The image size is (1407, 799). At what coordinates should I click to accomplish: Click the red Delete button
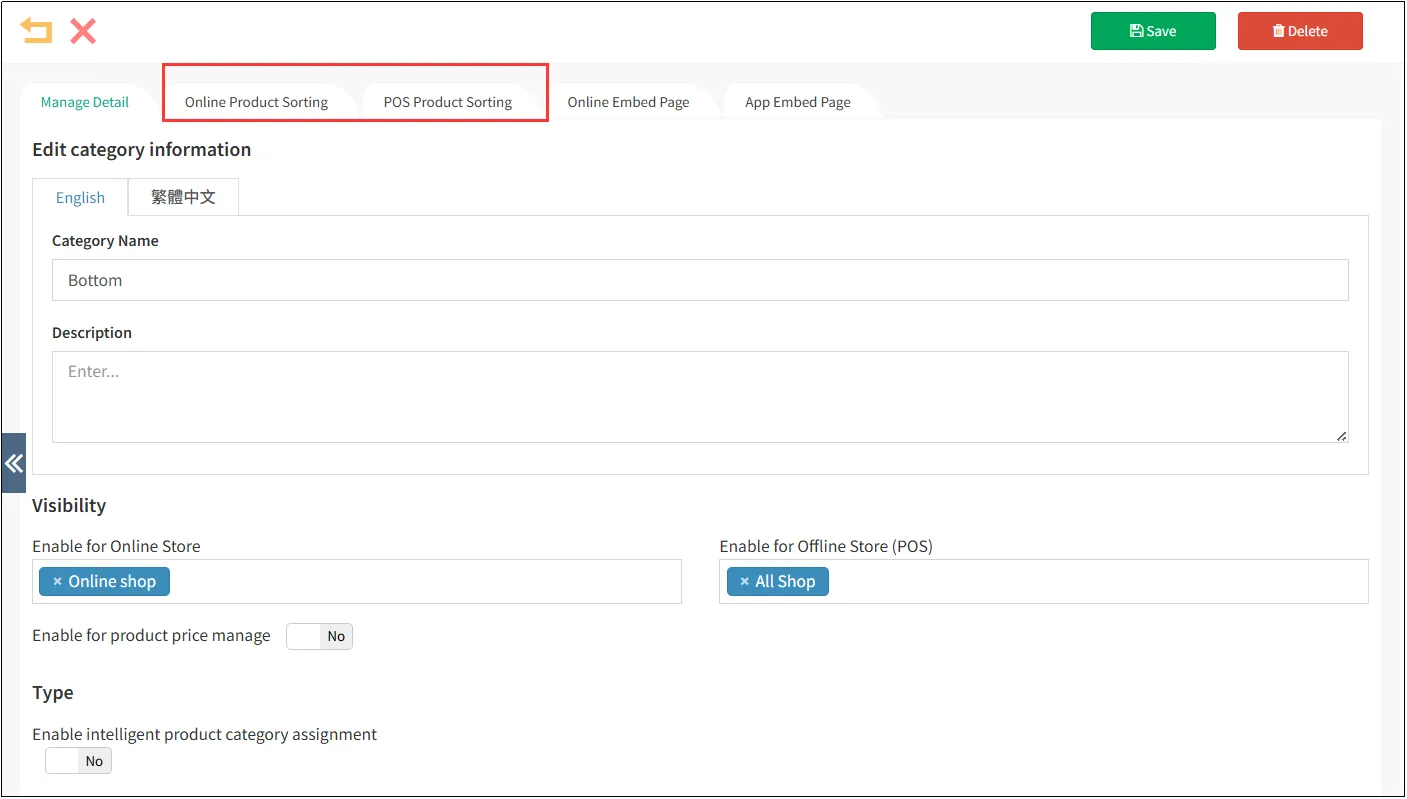coord(1299,31)
